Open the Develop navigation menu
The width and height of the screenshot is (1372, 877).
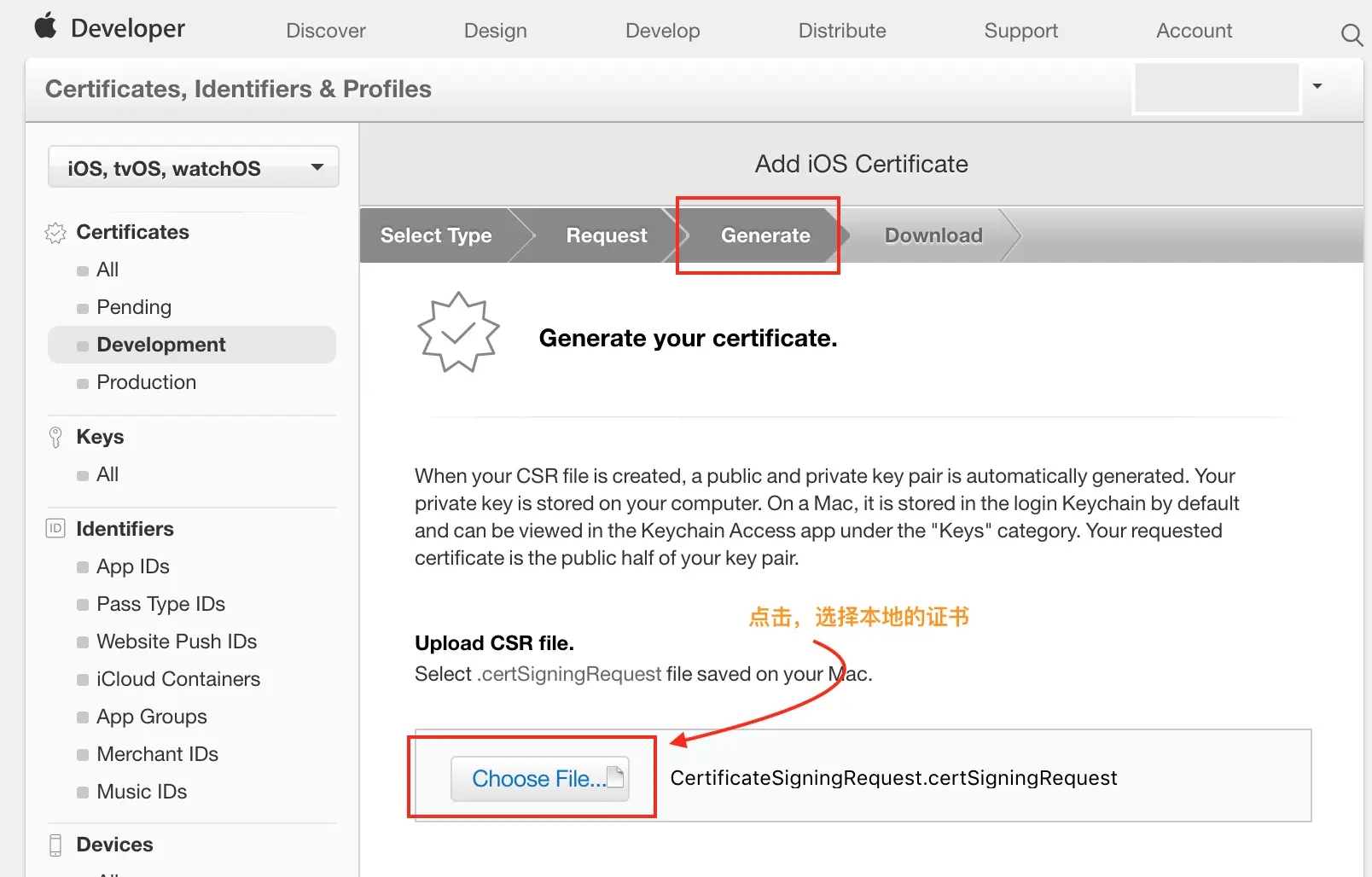pyautogui.click(x=662, y=31)
